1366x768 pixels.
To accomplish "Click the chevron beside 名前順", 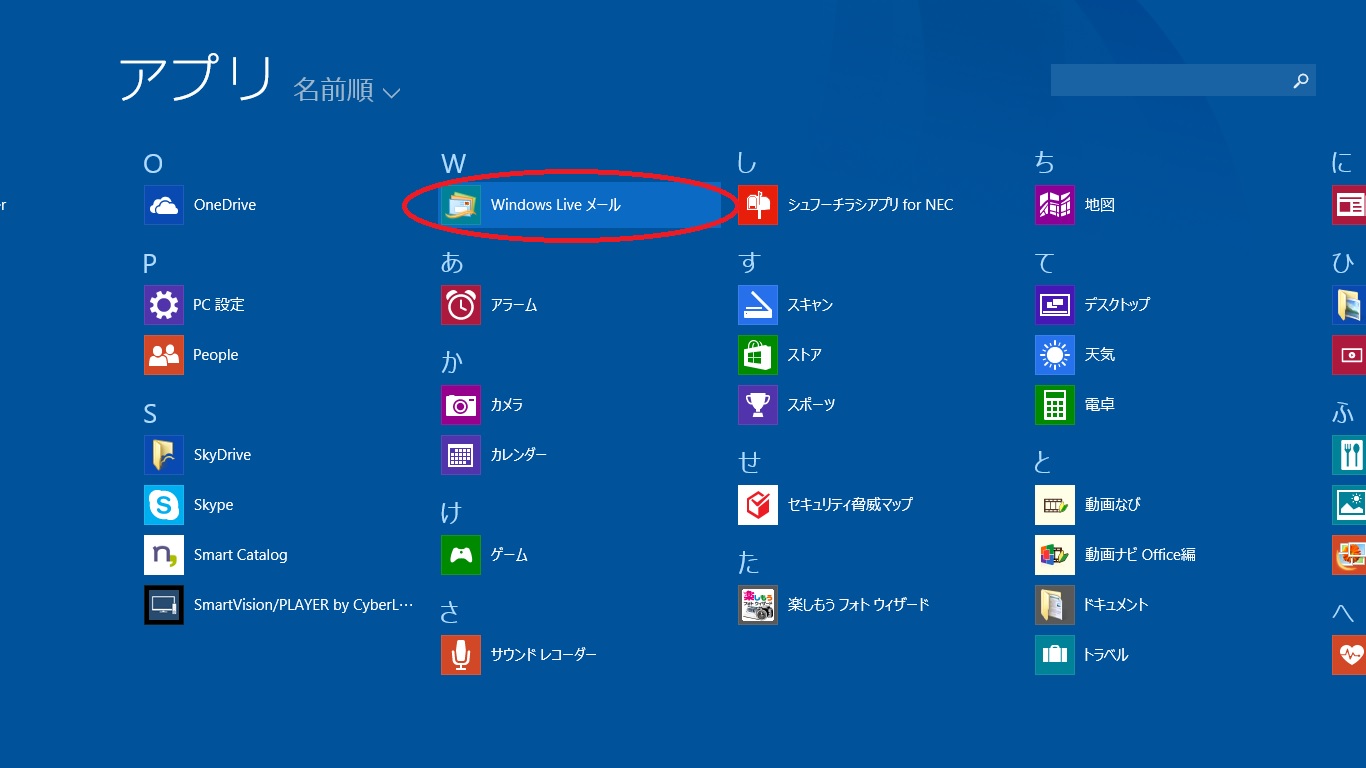I will click(x=391, y=93).
